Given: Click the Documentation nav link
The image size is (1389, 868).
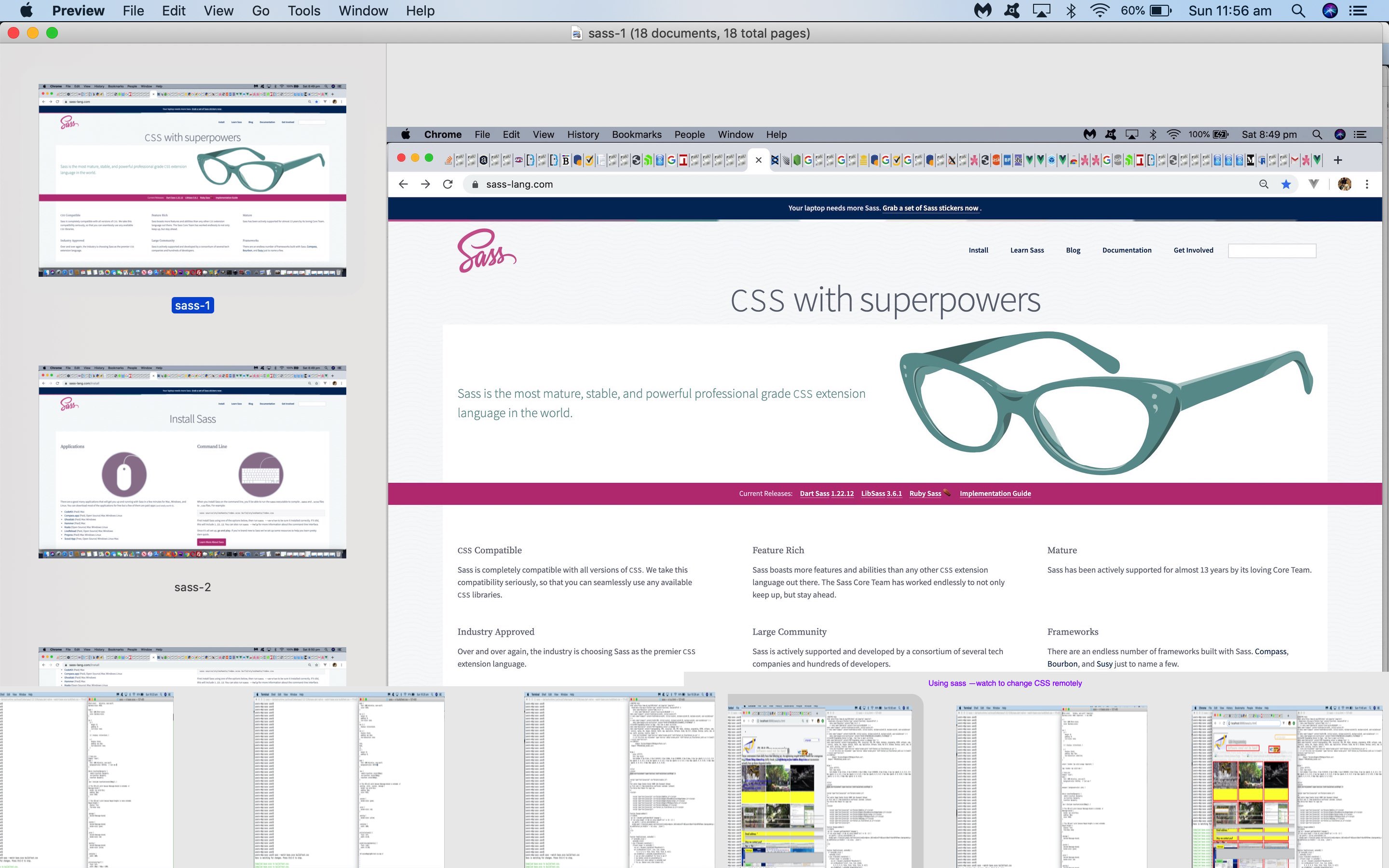Looking at the screenshot, I should pos(1126,250).
